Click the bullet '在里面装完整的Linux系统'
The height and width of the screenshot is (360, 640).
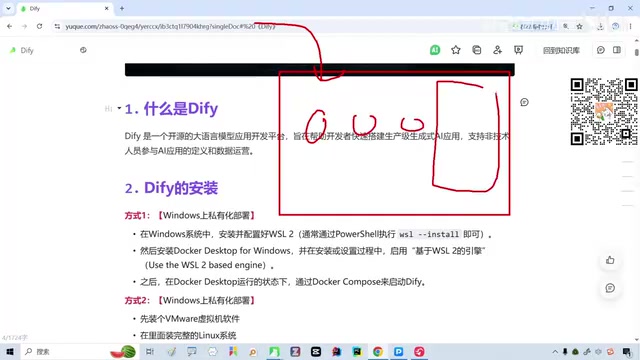[x=188, y=336]
